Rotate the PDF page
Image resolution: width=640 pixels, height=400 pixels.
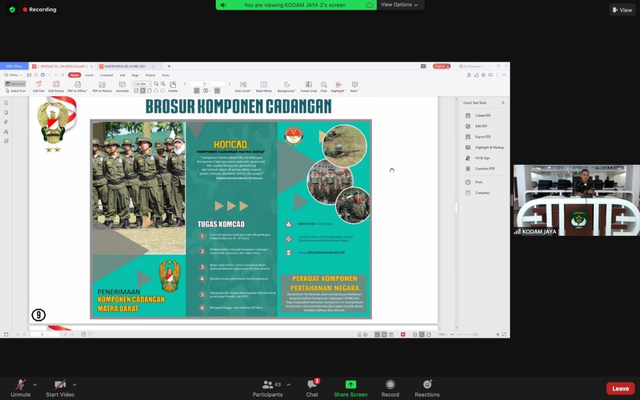[173, 87]
